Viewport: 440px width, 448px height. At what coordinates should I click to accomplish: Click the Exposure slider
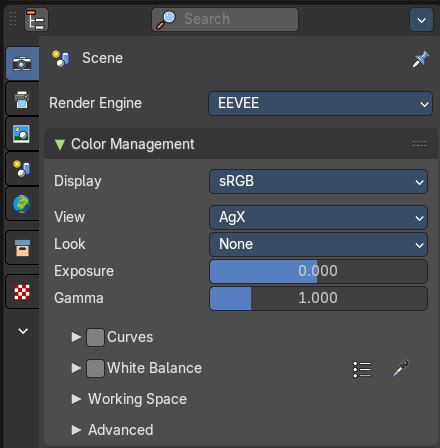coord(318,271)
